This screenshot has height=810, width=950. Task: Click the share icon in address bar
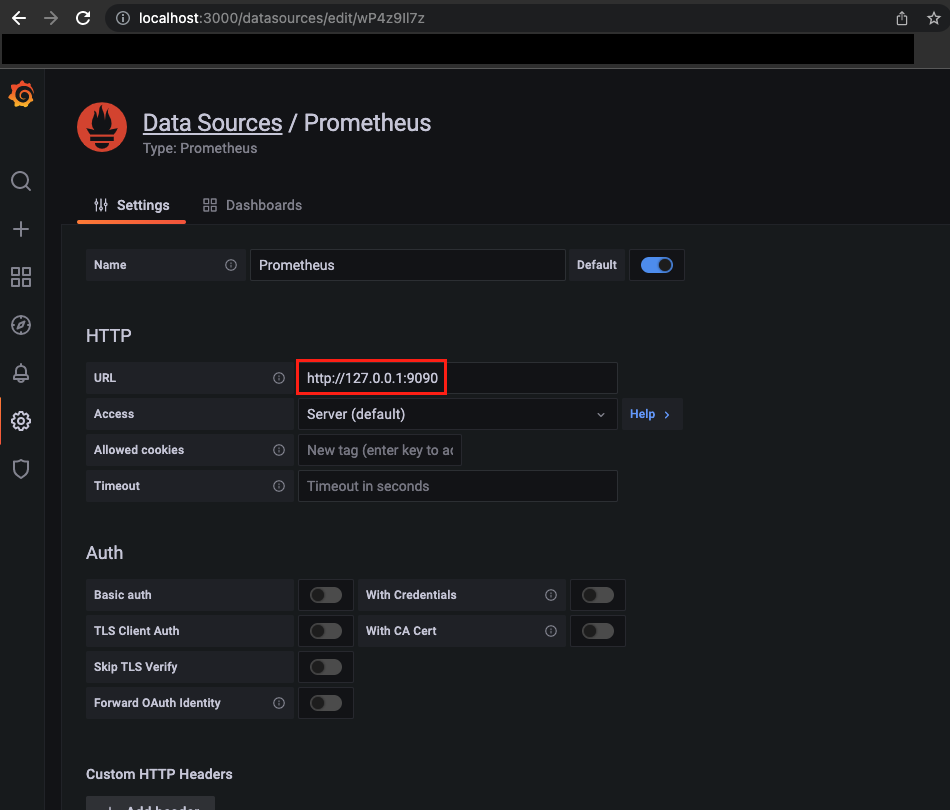coord(902,18)
